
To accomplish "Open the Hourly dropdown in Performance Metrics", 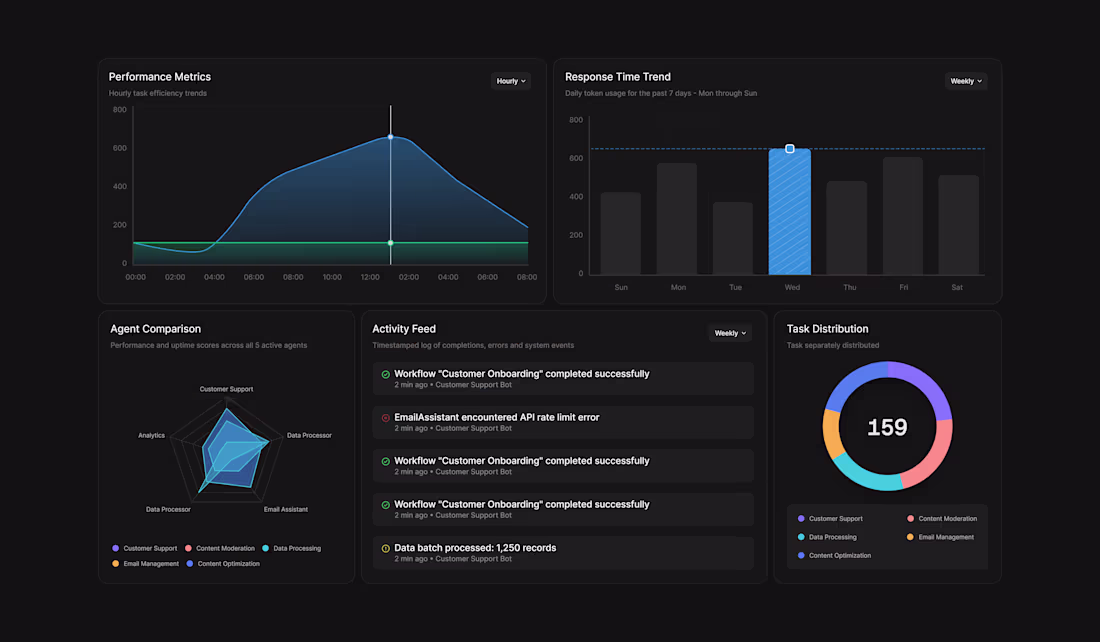I will click(510, 81).
